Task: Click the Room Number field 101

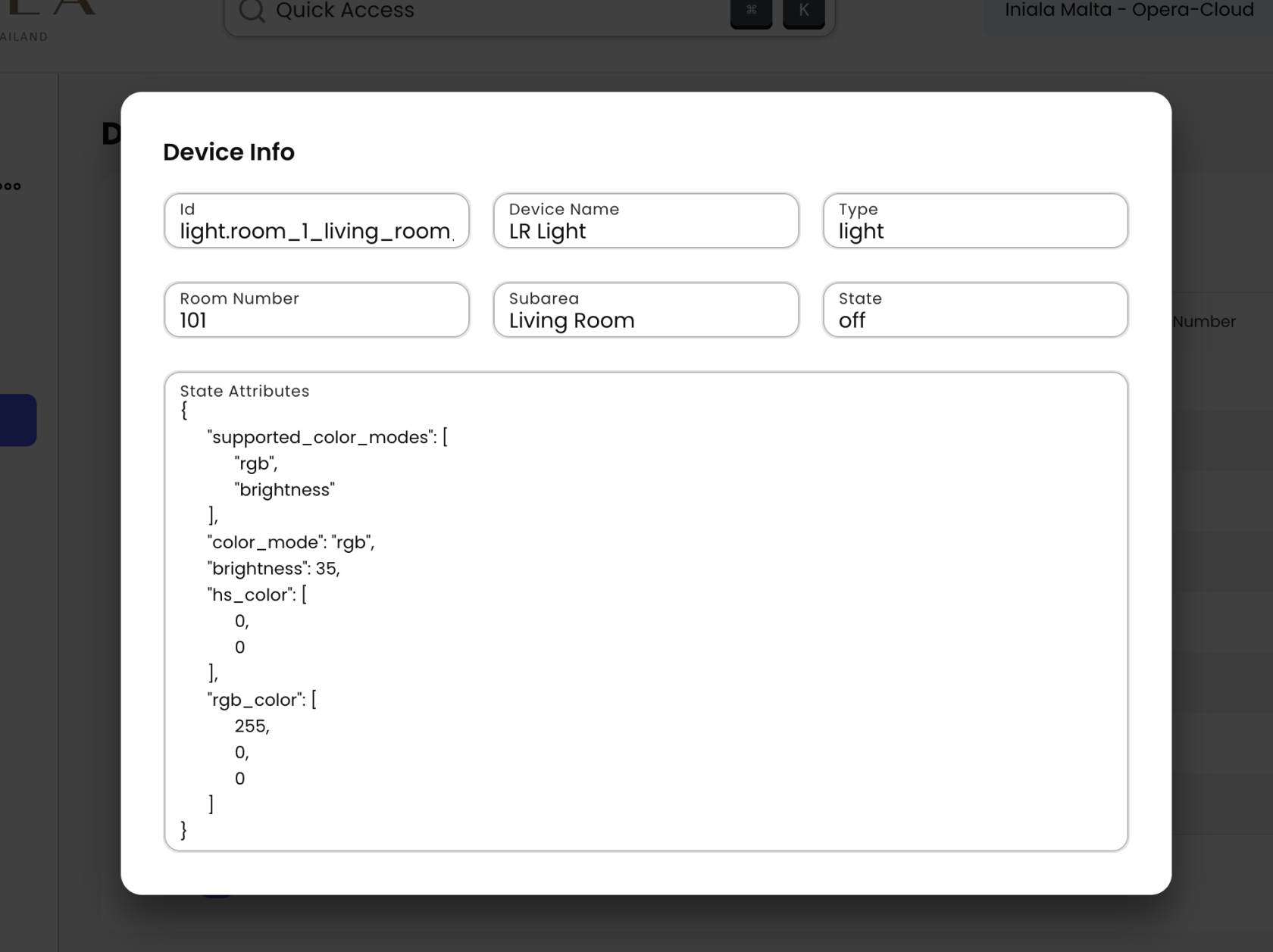Action: [x=316, y=311]
